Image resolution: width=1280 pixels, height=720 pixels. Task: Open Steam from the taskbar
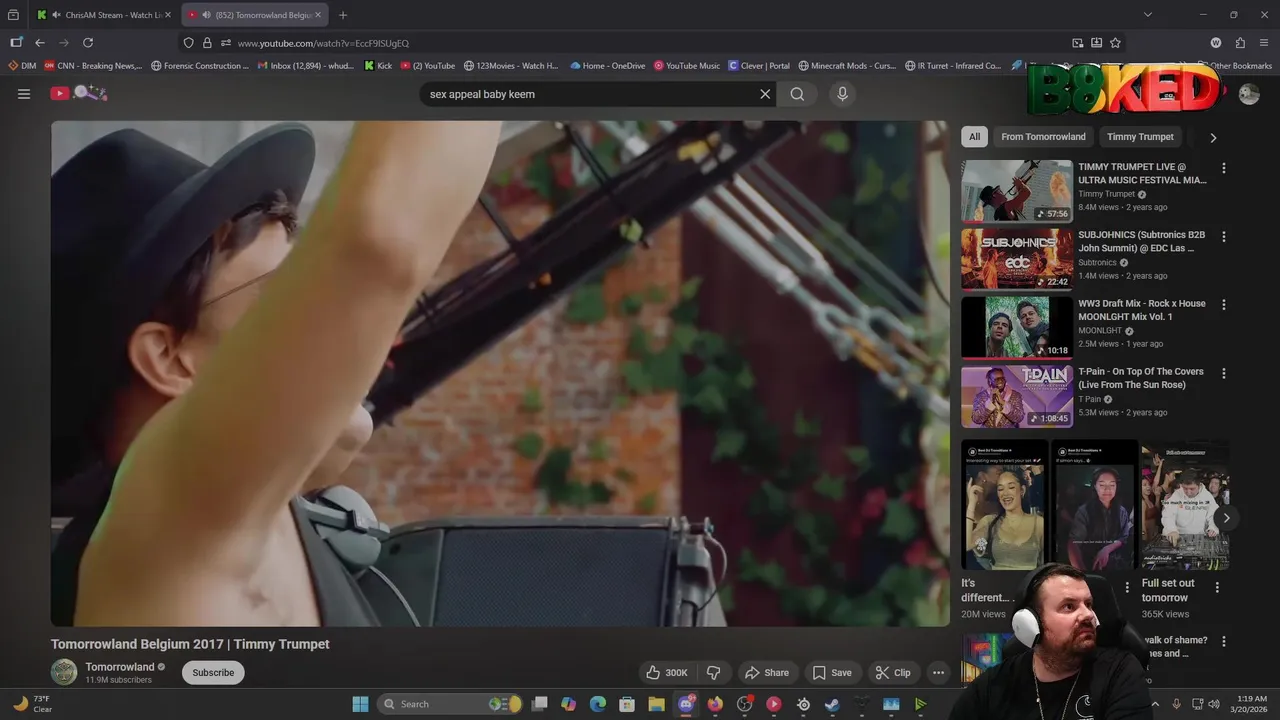pyautogui.click(x=832, y=704)
